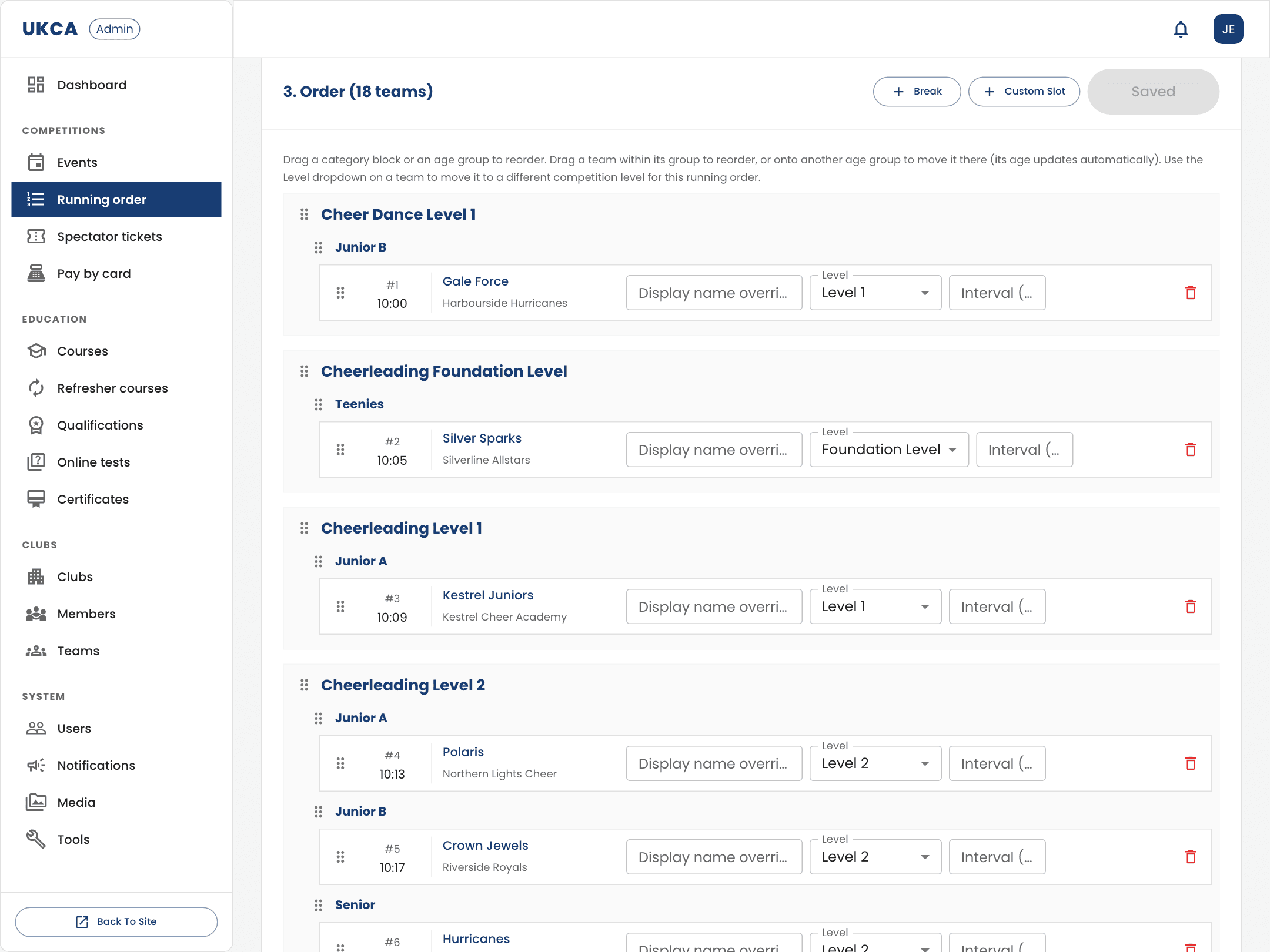Delete the Kestrel Juniors team row
The height and width of the screenshot is (952, 1270).
click(x=1190, y=606)
